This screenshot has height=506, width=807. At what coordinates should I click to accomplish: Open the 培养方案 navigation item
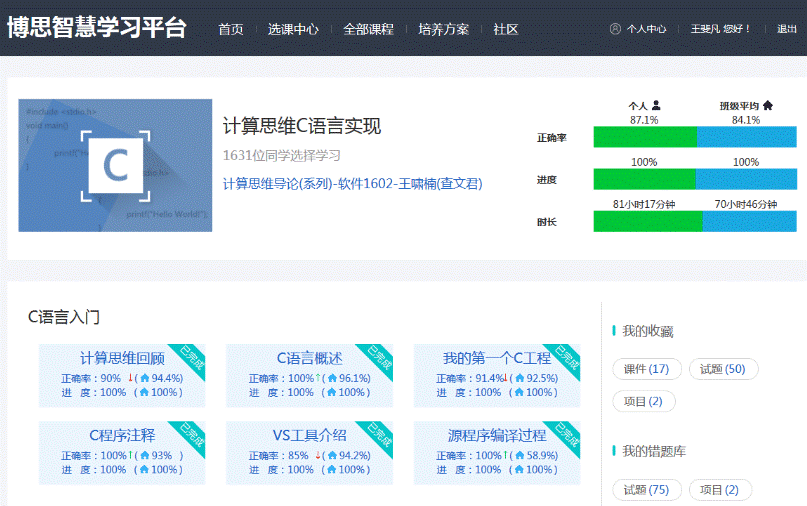443,29
